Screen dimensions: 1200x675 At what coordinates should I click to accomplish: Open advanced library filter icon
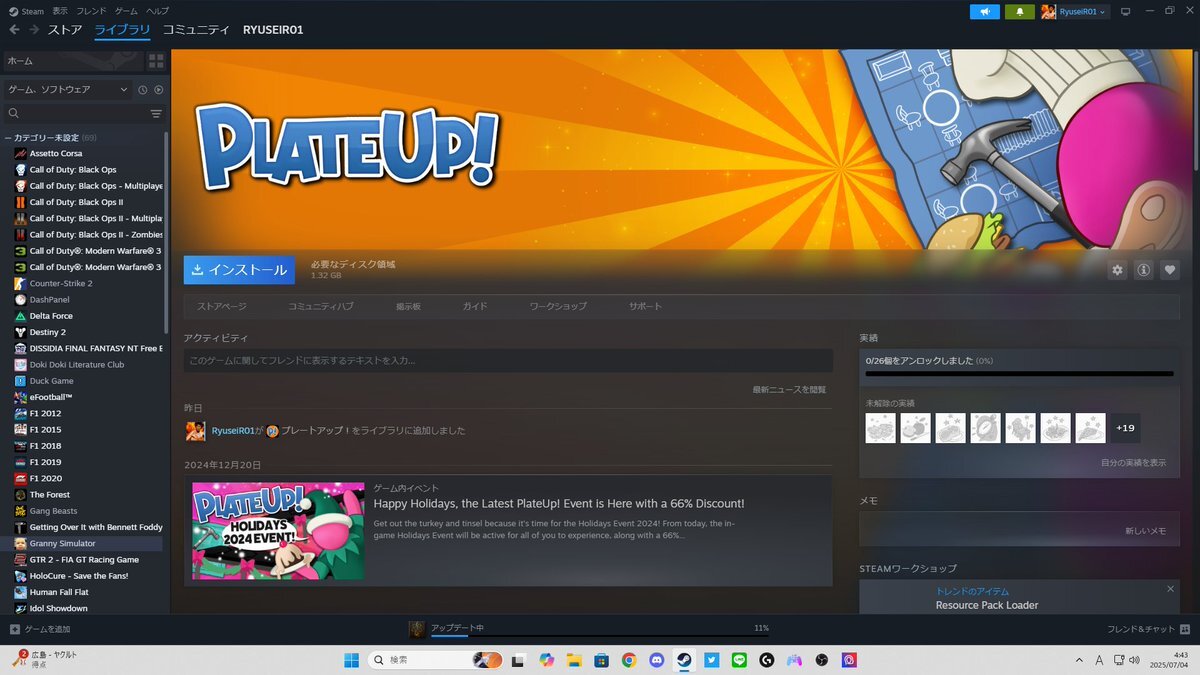point(156,114)
